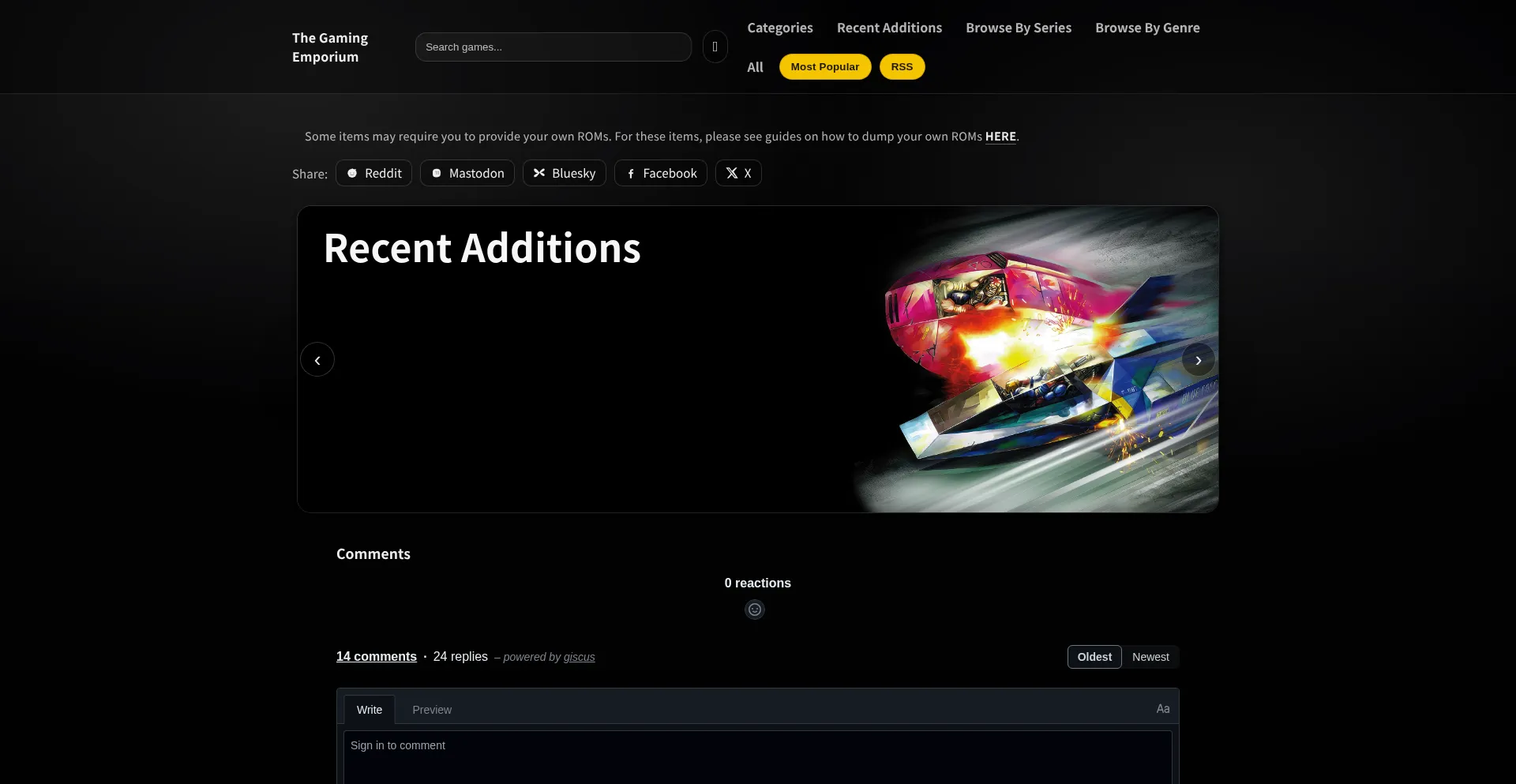Advance to next carousel slide

[1199, 359]
